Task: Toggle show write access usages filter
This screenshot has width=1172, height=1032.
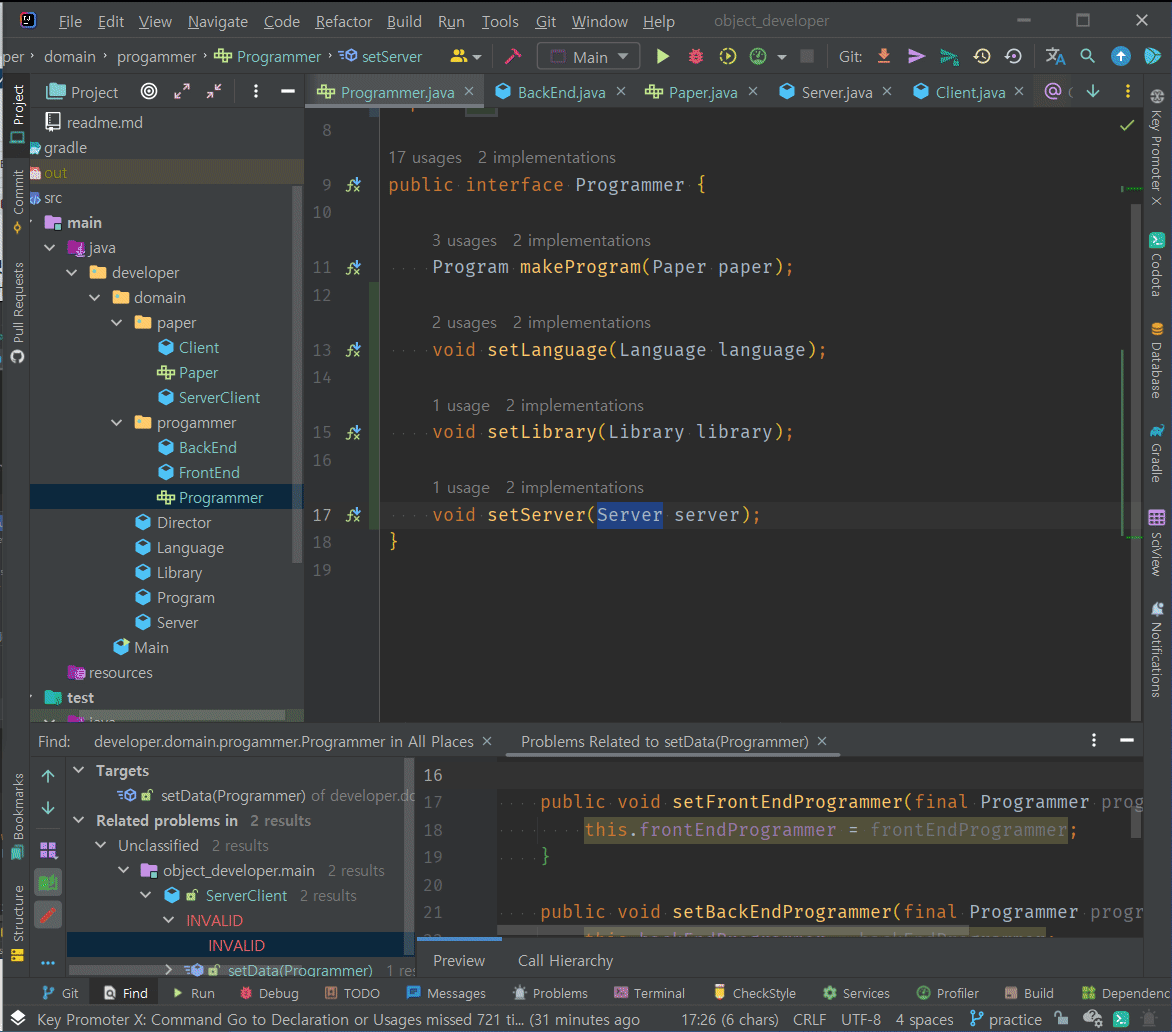Action: [x=48, y=914]
